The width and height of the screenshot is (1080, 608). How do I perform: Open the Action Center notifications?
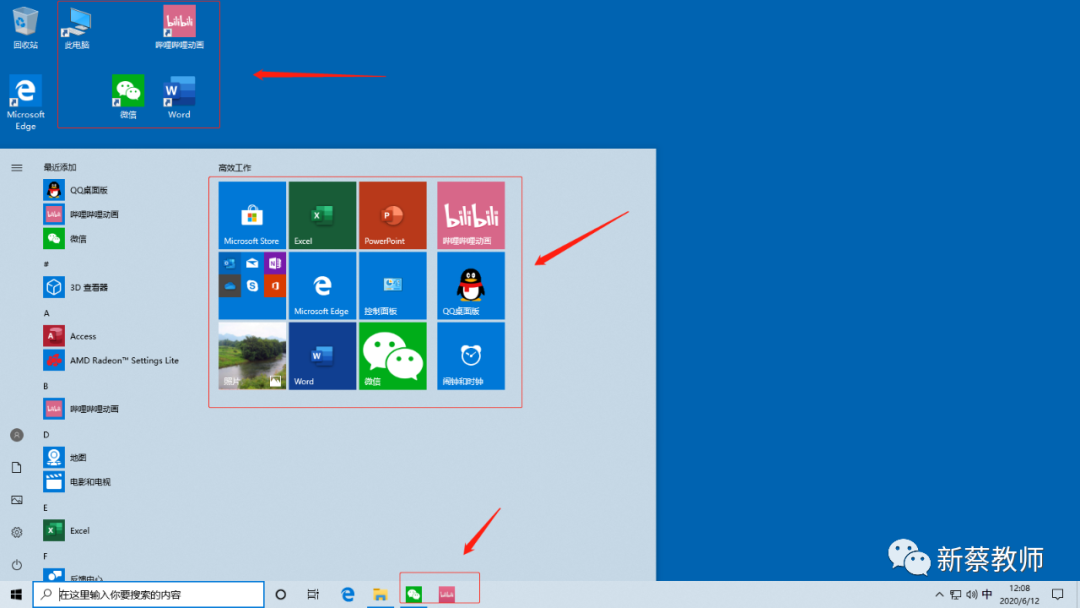click(1058, 594)
